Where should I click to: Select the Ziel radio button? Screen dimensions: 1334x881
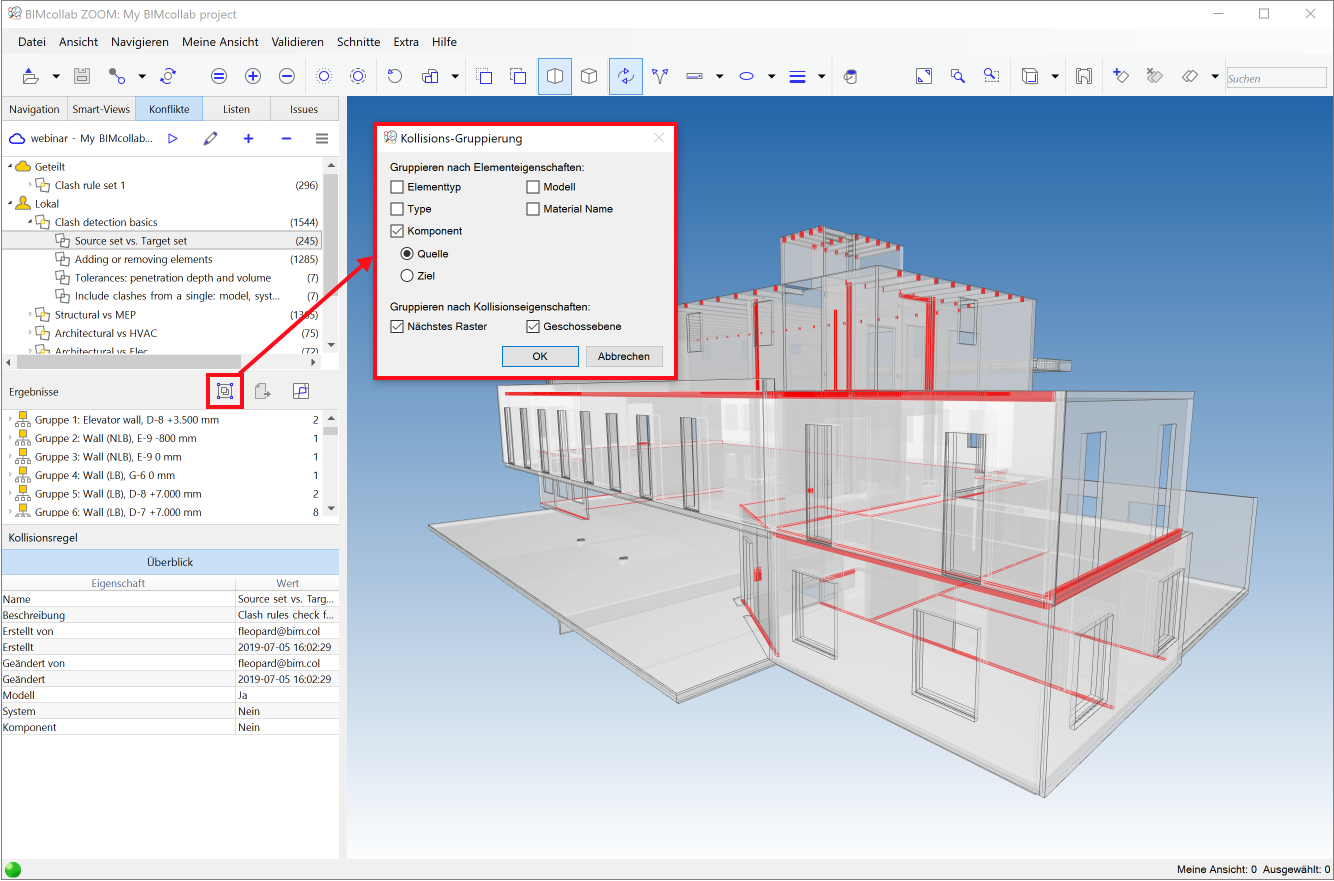(407, 275)
